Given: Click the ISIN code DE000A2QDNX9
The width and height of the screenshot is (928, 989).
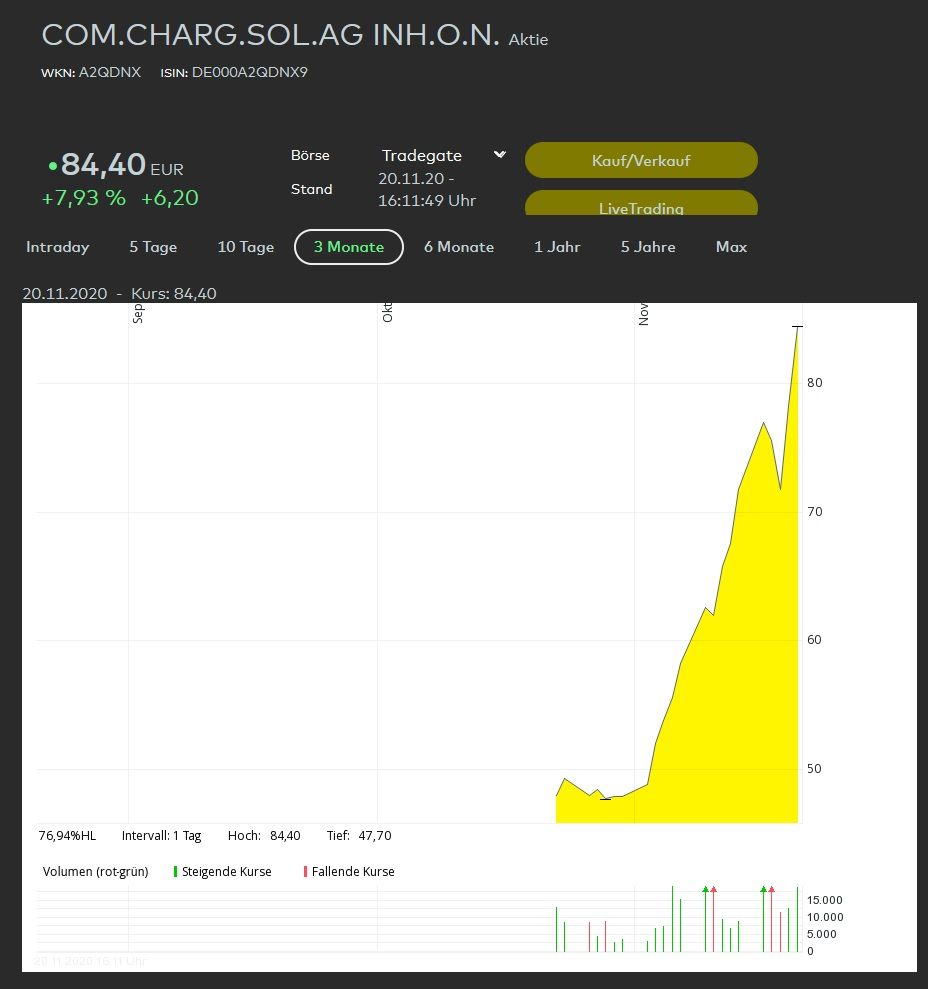Looking at the screenshot, I should [249, 72].
